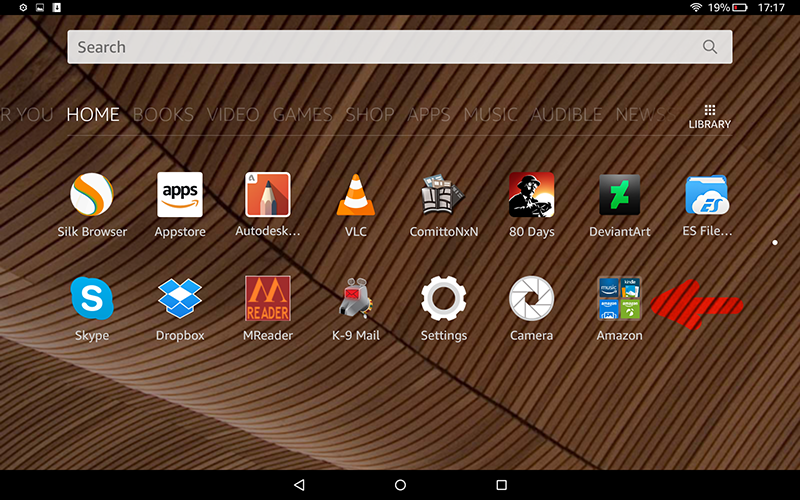The image size is (800, 500).
Task: Switch to the GAMES tab
Action: tap(302, 115)
